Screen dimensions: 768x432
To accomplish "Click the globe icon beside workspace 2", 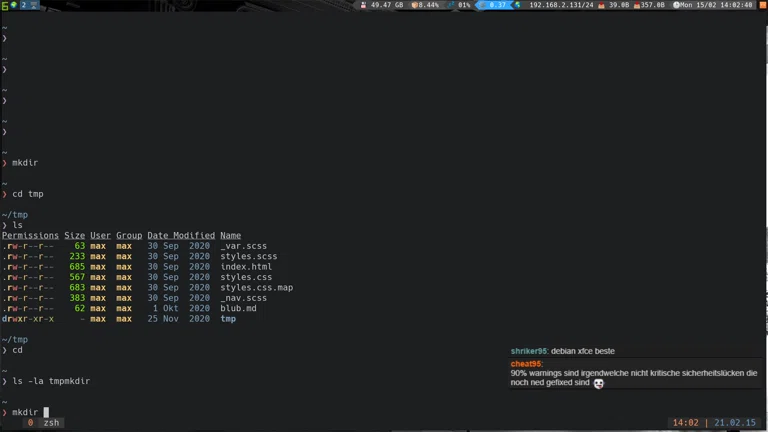I will (x=14, y=5).
